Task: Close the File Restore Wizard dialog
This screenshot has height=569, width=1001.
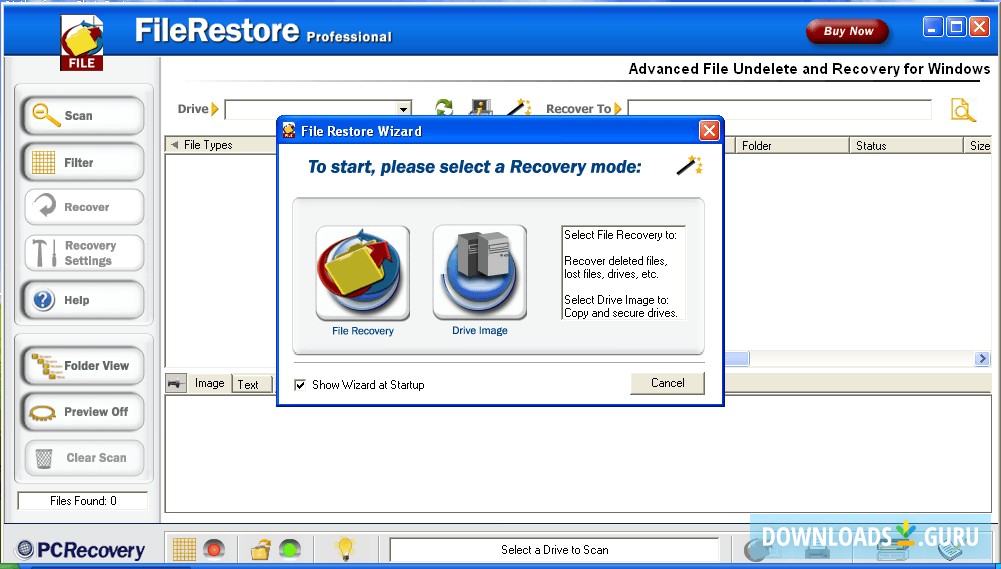Action: coord(709,131)
